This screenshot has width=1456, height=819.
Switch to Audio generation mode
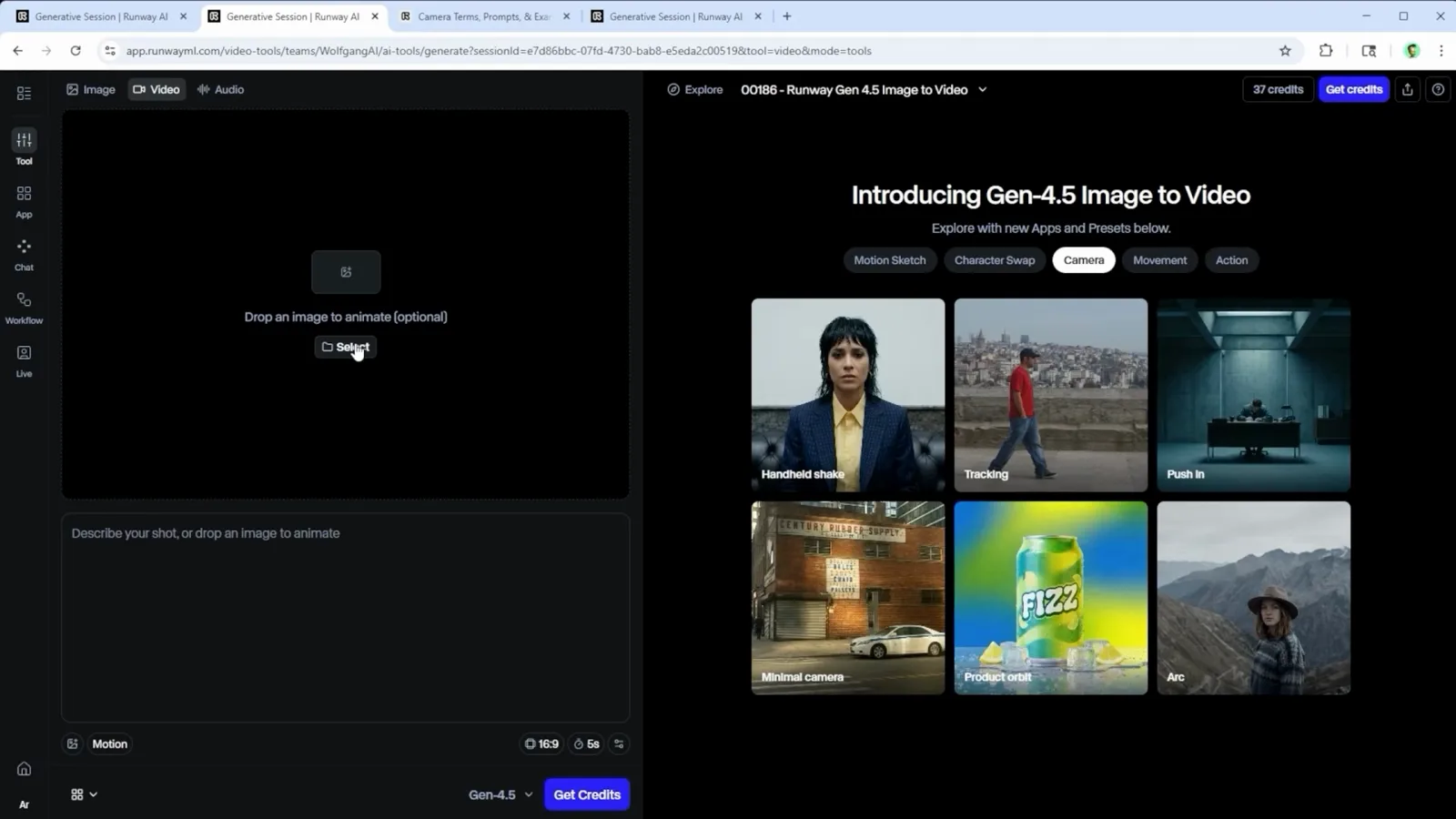coord(220,89)
